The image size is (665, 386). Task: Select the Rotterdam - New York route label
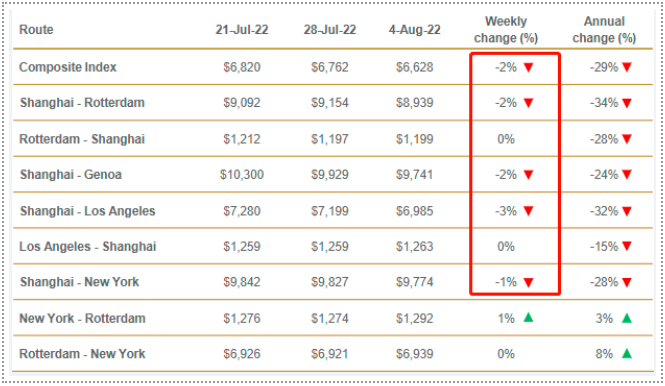82,354
